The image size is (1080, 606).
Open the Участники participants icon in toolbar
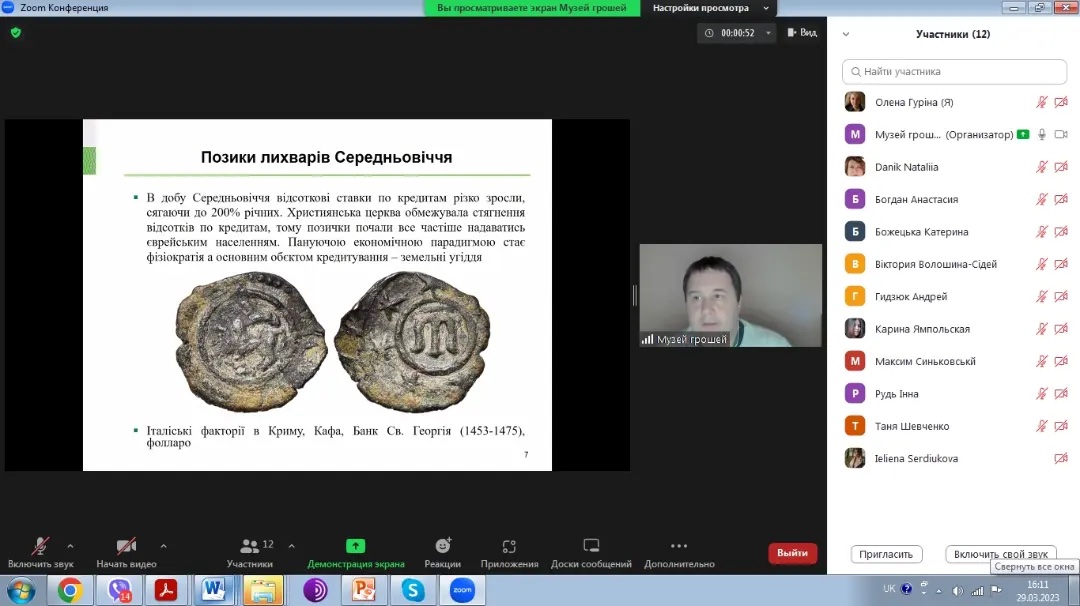[x=249, y=546]
